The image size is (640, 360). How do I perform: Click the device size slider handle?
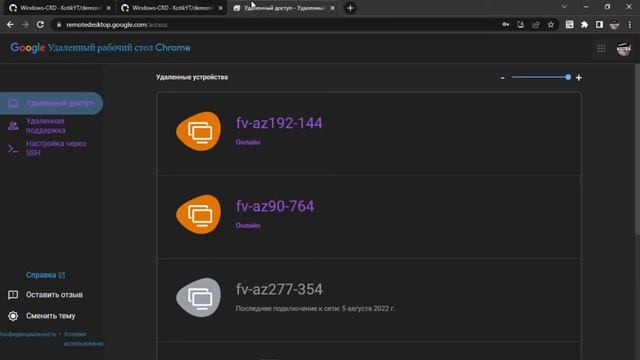(568, 77)
